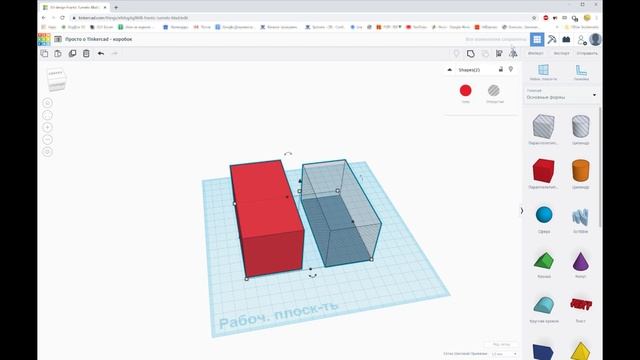The width and height of the screenshot is (640, 360).
Task: Click the shapes panel vertical scrollbar
Action: [x=600, y=167]
